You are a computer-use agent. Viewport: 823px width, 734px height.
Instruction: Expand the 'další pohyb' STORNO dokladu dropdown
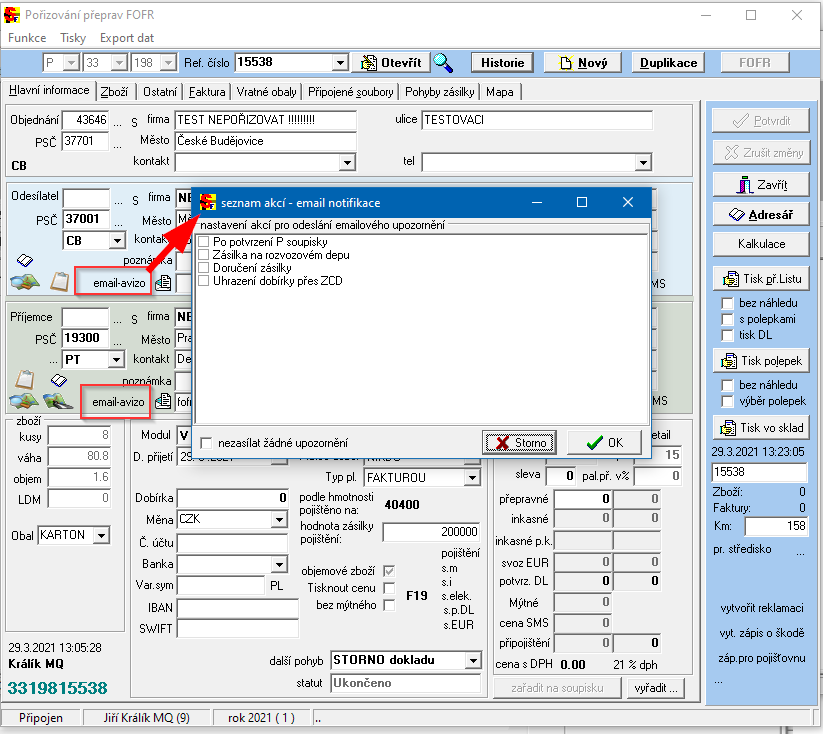pyautogui.click(x=473, y=661)
